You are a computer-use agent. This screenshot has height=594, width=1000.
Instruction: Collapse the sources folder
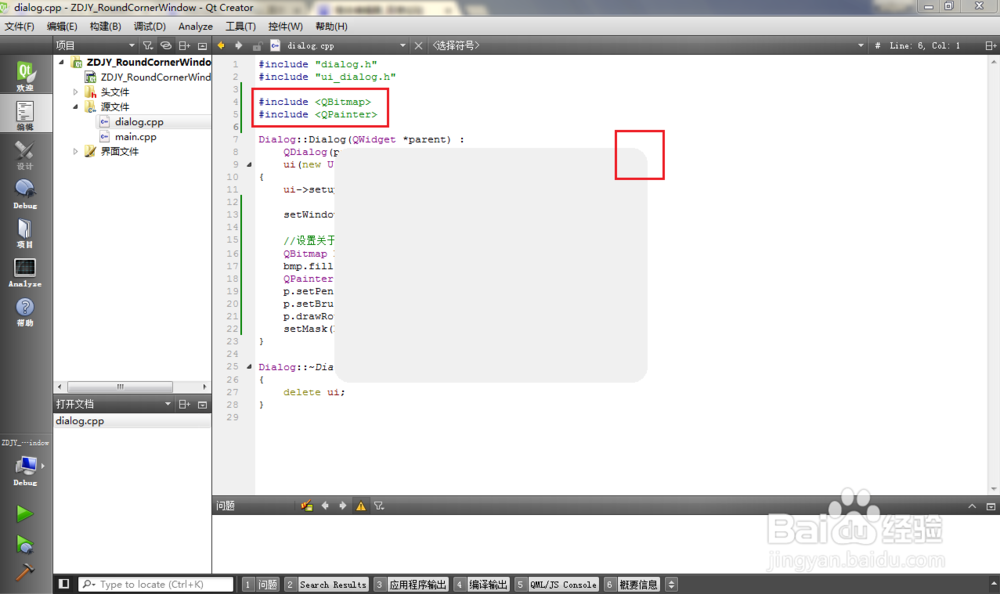[x=75, y=107]
